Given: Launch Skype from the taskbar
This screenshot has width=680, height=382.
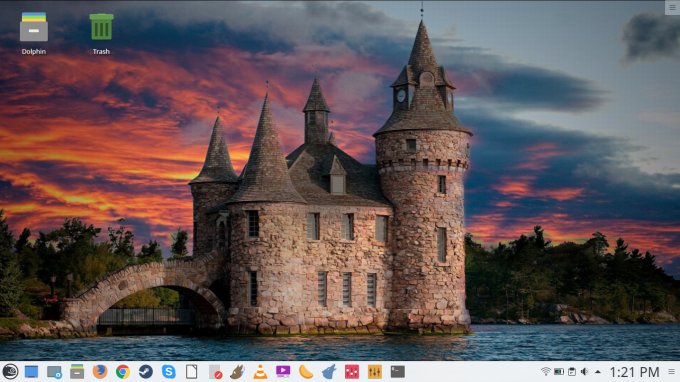Looking at the screenshot, I should (x=169, y=372).
